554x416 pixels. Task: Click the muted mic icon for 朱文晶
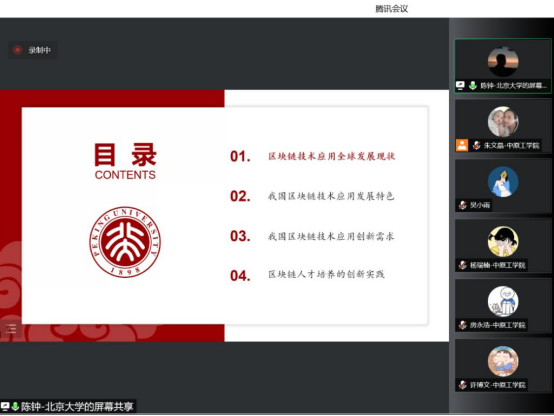pyautogui.click(x=476, y=145)
